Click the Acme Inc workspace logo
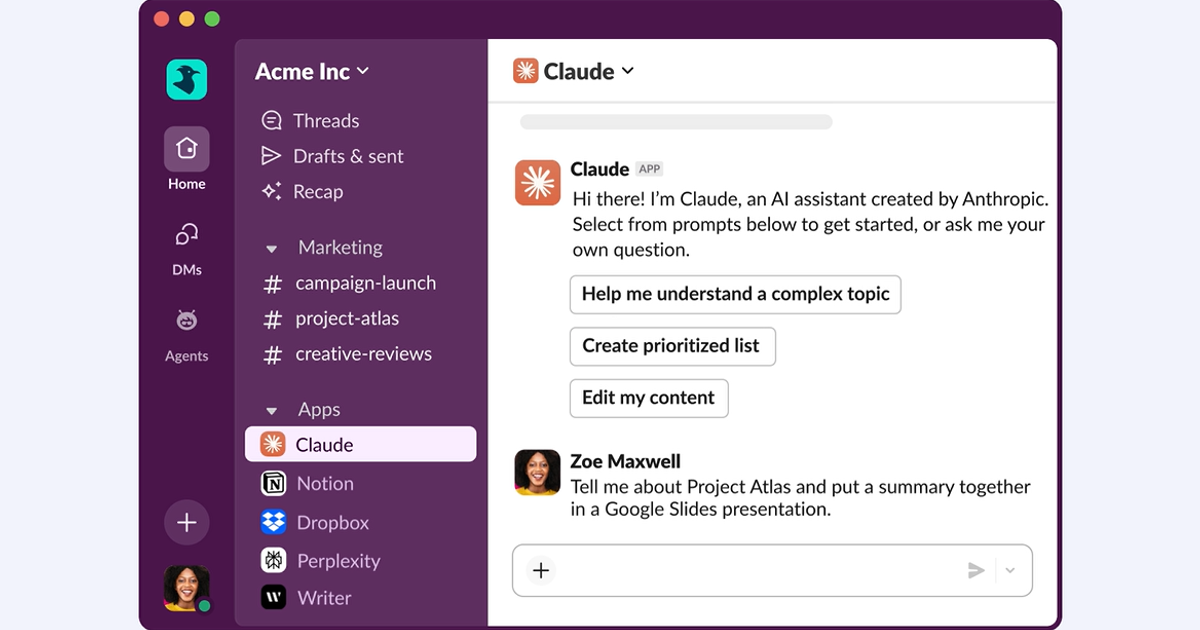The image size is (1200, 630). (x=187, y=80)
